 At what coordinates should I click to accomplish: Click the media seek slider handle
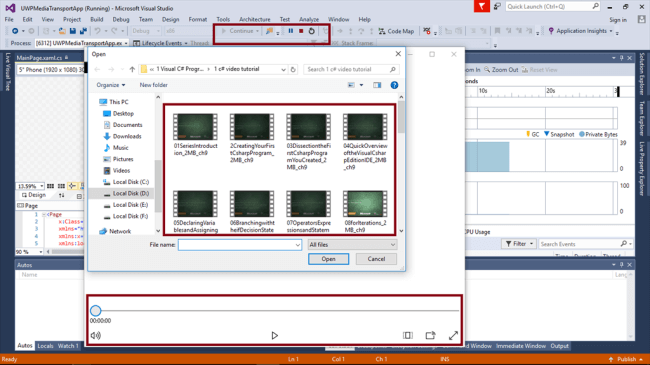coord(96,310)
